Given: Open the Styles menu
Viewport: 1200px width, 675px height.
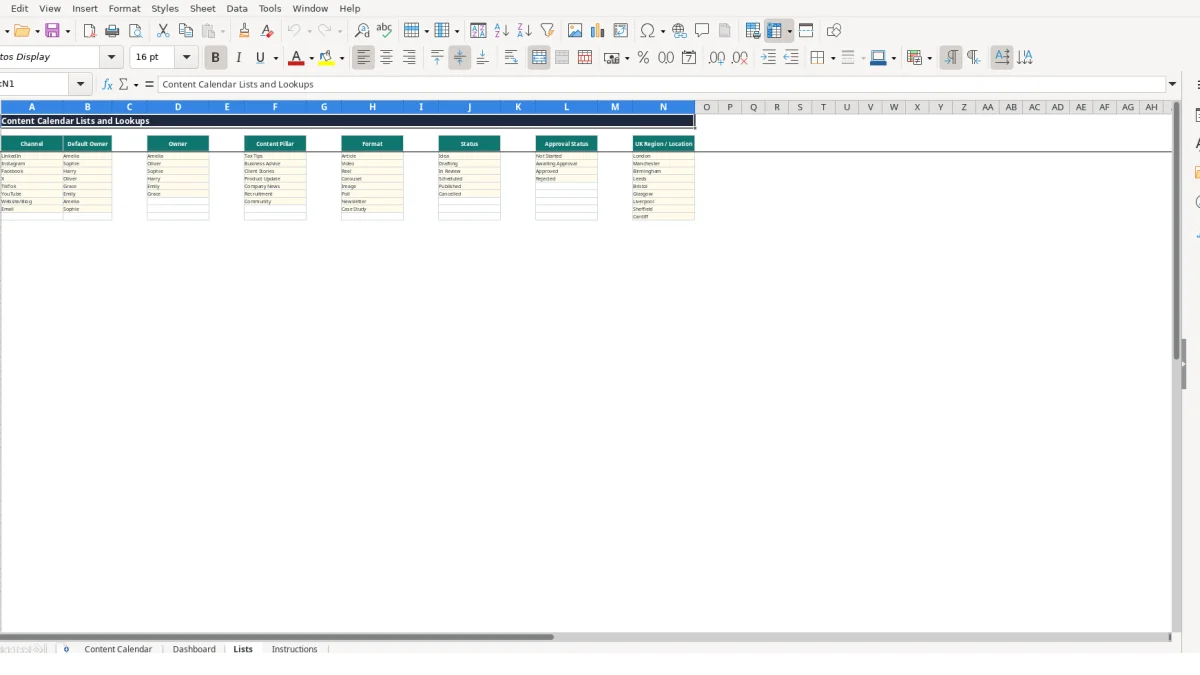Looking at the screenshot, I should [x=165, y=8].
